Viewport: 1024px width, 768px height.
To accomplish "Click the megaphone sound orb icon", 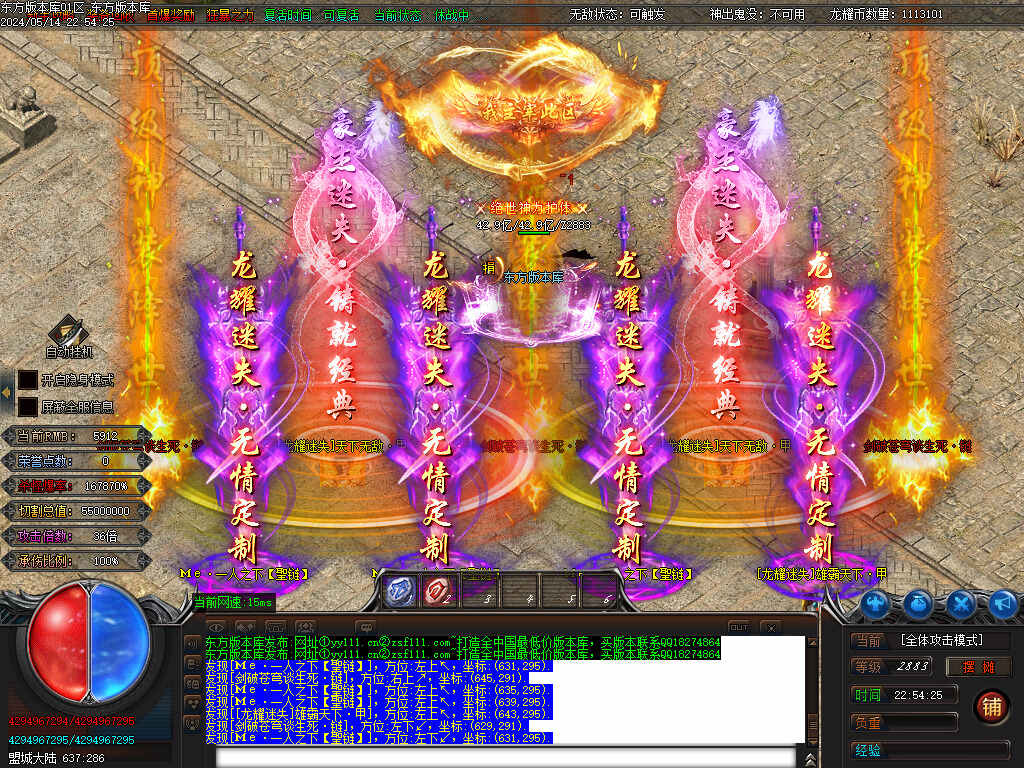I will 1003,604.
